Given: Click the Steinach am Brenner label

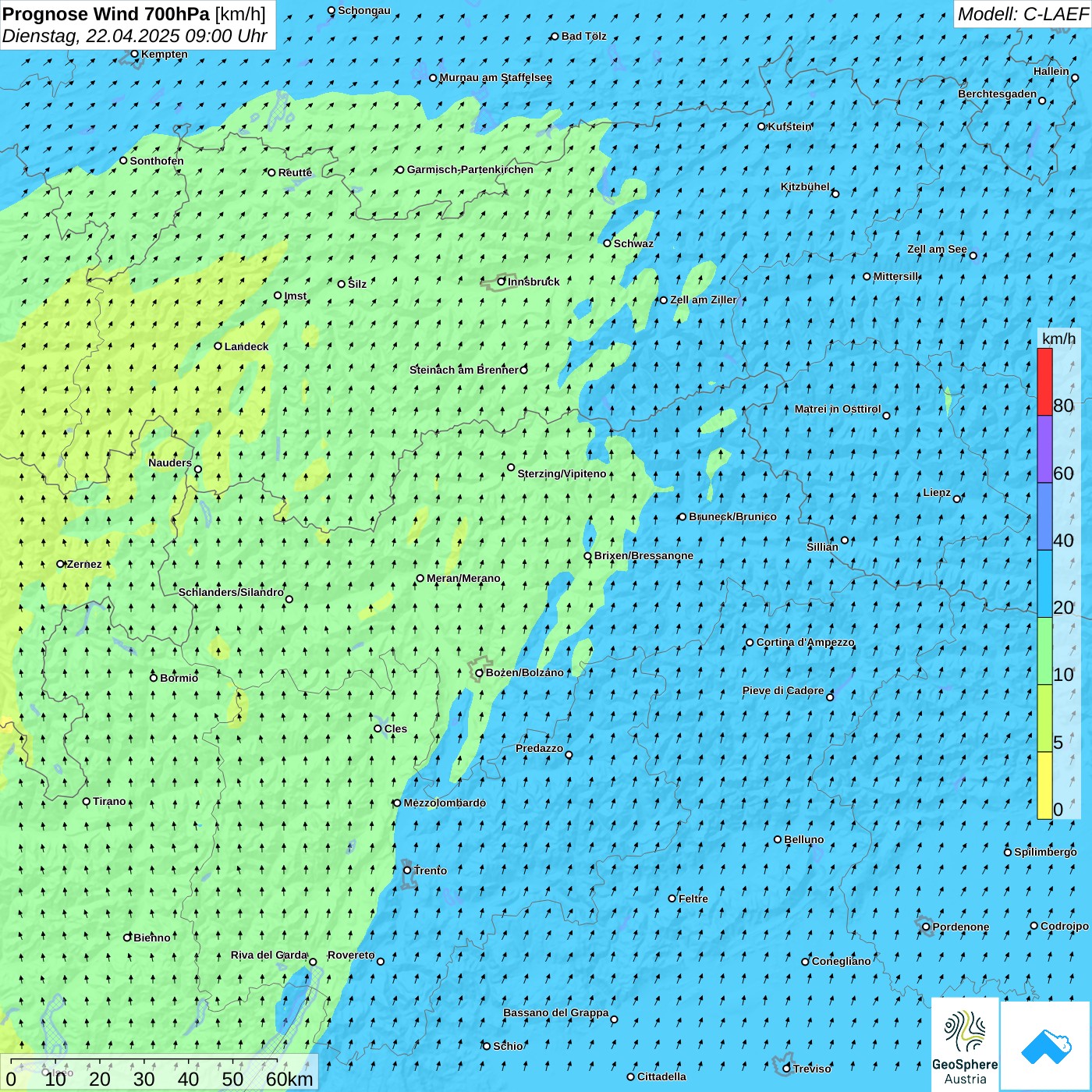Looking at the screenshot, I should click(x=463, y=370).
